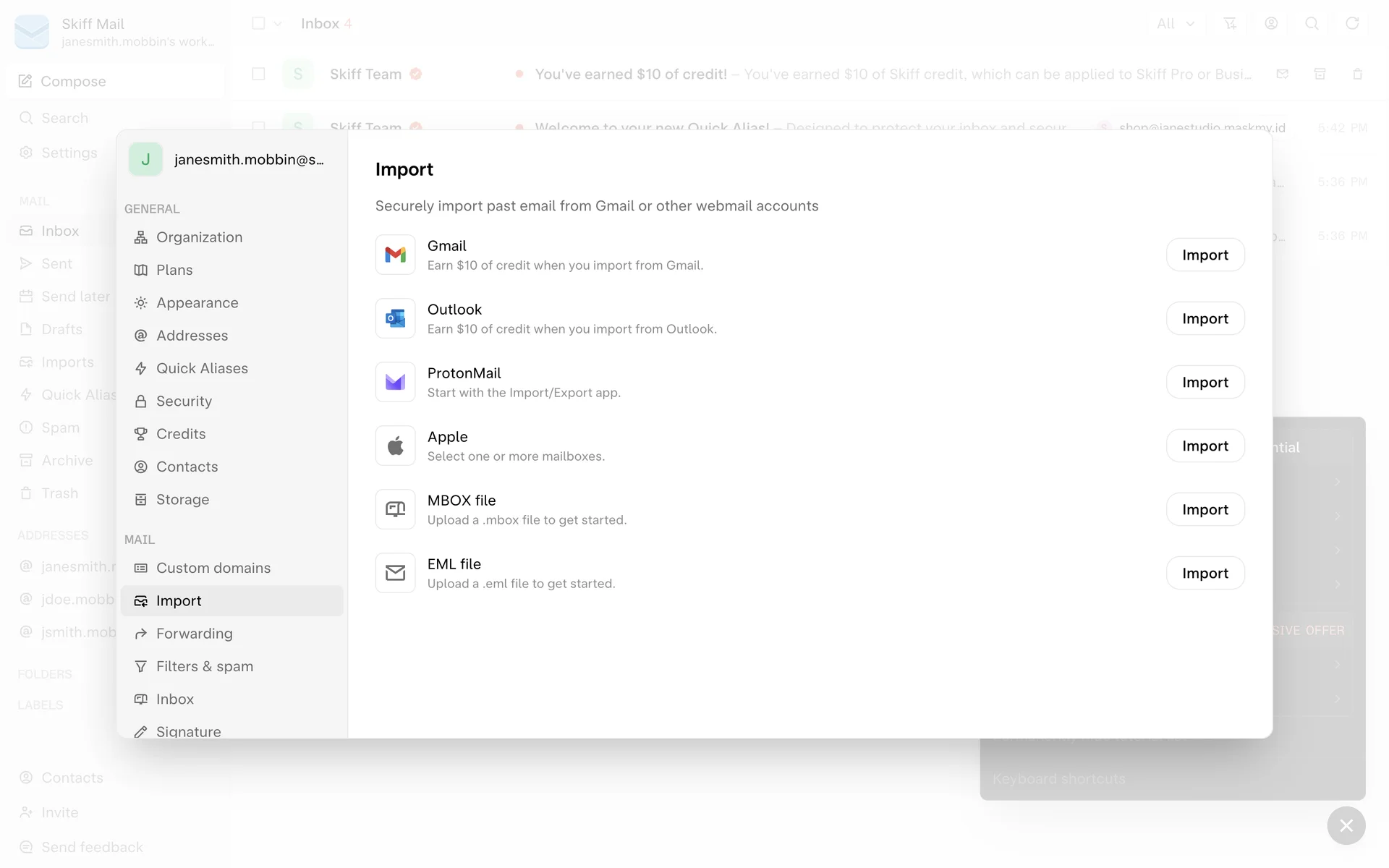This screenshot has width=1389, height=868.
Task: Click Import button for Gmail
Action: [x=1205, y=255]
